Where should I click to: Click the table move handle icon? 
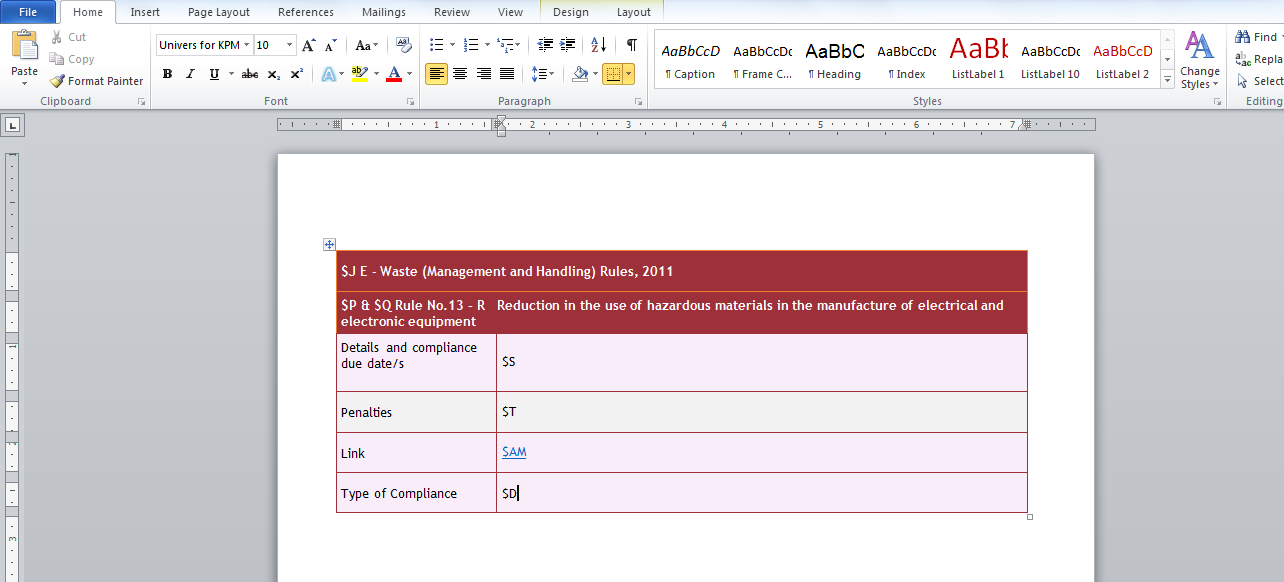pyautogui.click(x=329, y=244)
